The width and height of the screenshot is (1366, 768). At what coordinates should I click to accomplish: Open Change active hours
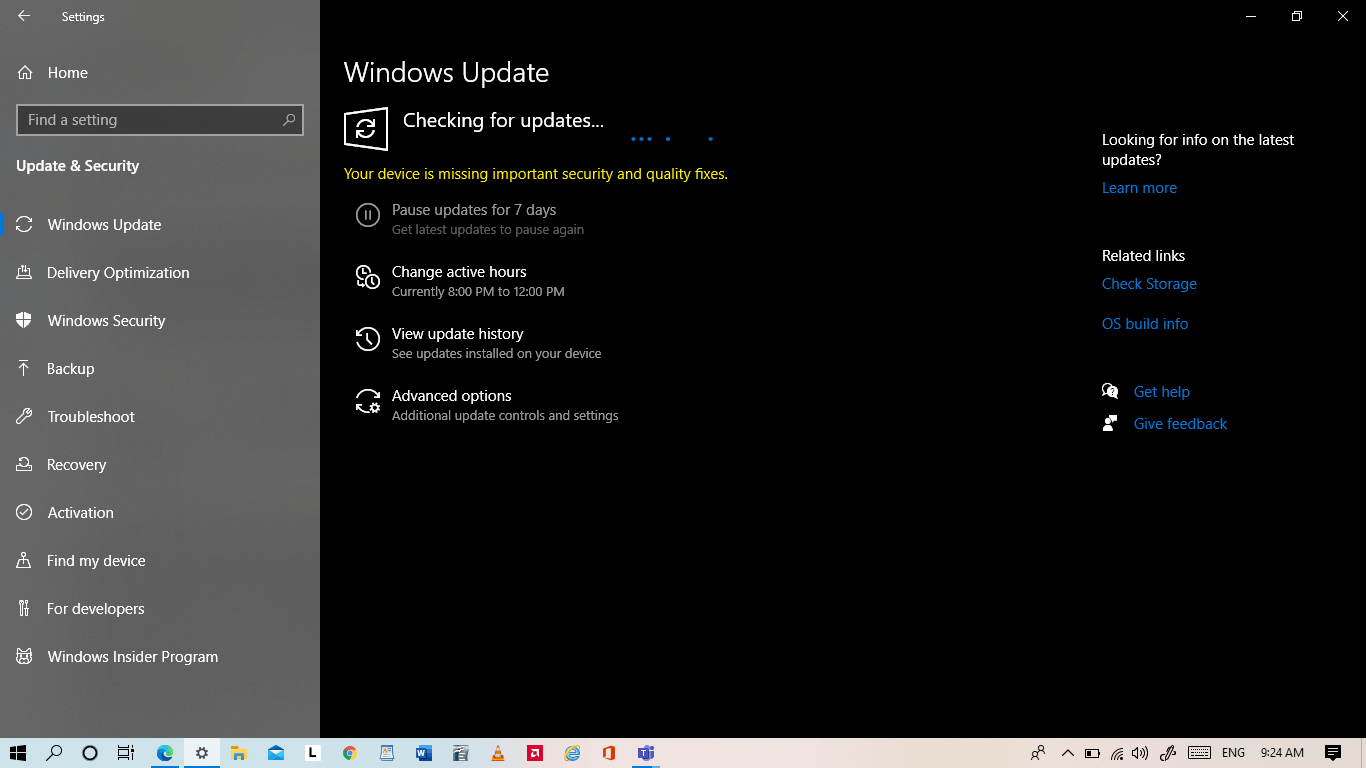[x=459, y=272]
